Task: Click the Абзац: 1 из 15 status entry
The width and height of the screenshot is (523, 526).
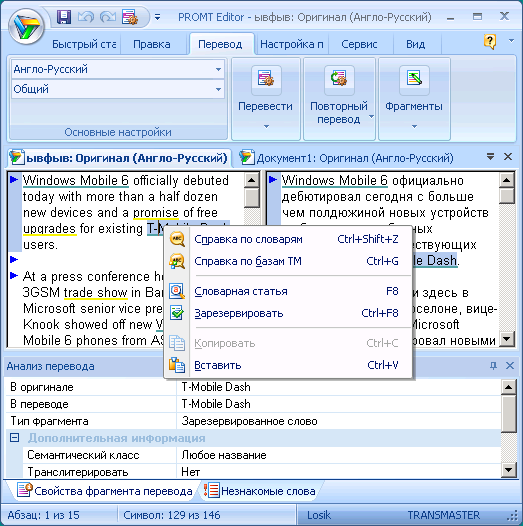Action: coord(44,515)
